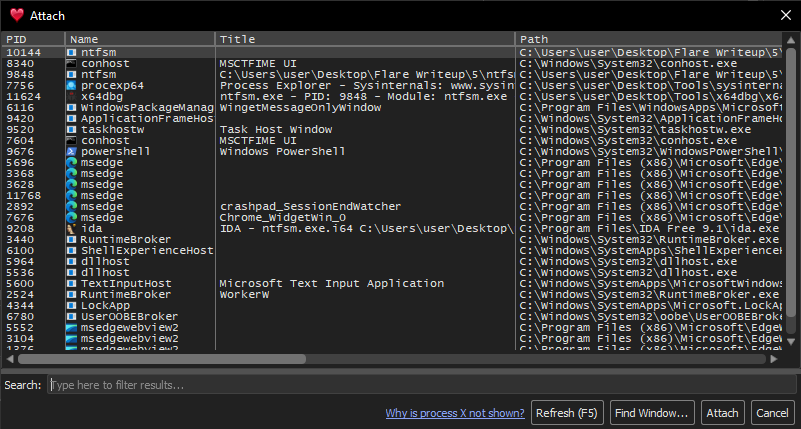Image resolution: width=801 pixels, height=429 pixels.
Task: Select title 'Windows PowerShell'
Action: tap(282, 152)
